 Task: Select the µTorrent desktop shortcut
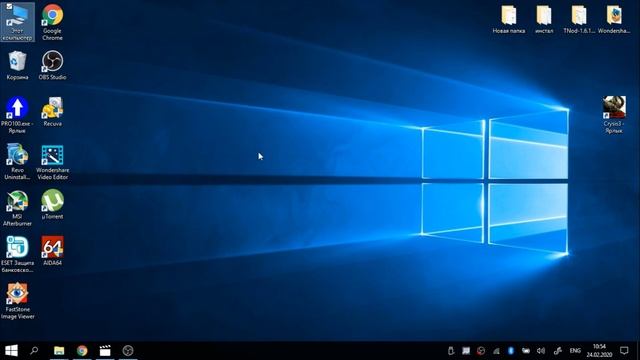point(52,204)
